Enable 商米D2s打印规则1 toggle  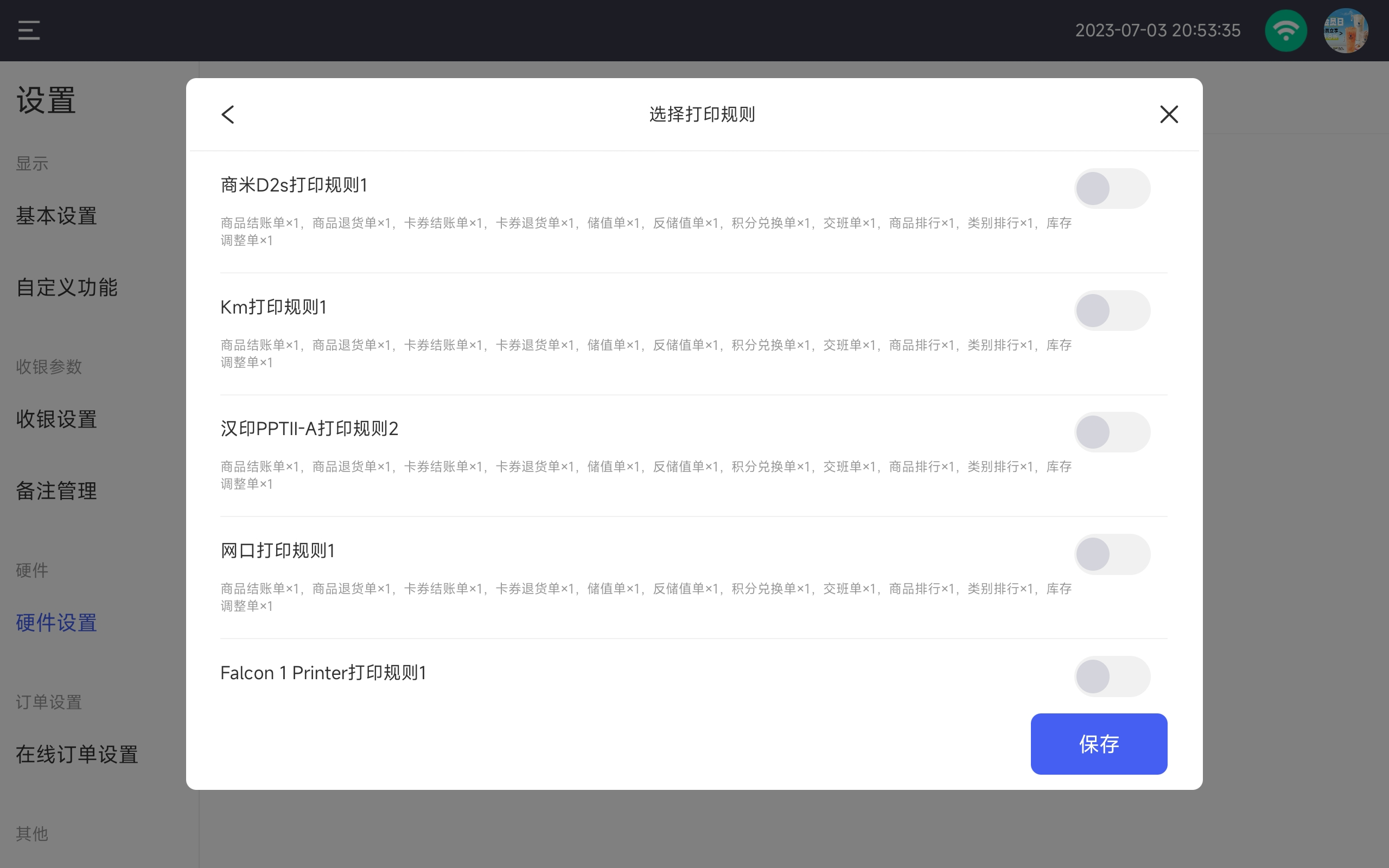[1112, 188]
